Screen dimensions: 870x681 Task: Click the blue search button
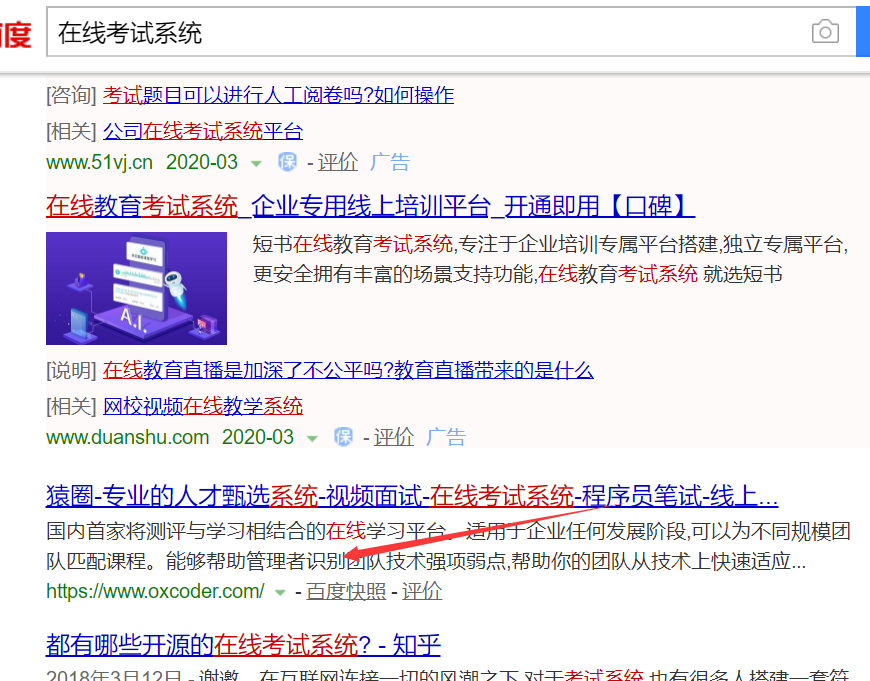[863, 32]
